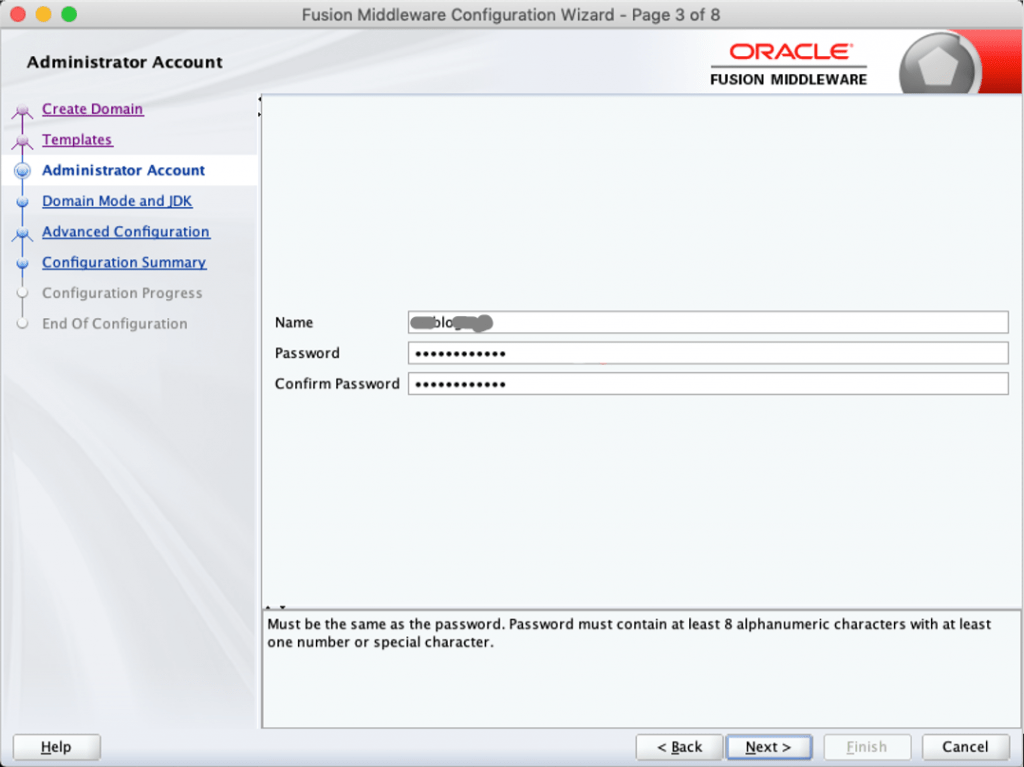Click the password requirement message text
This screenshot has width=1024, height=767.
[x=629, y=633]
